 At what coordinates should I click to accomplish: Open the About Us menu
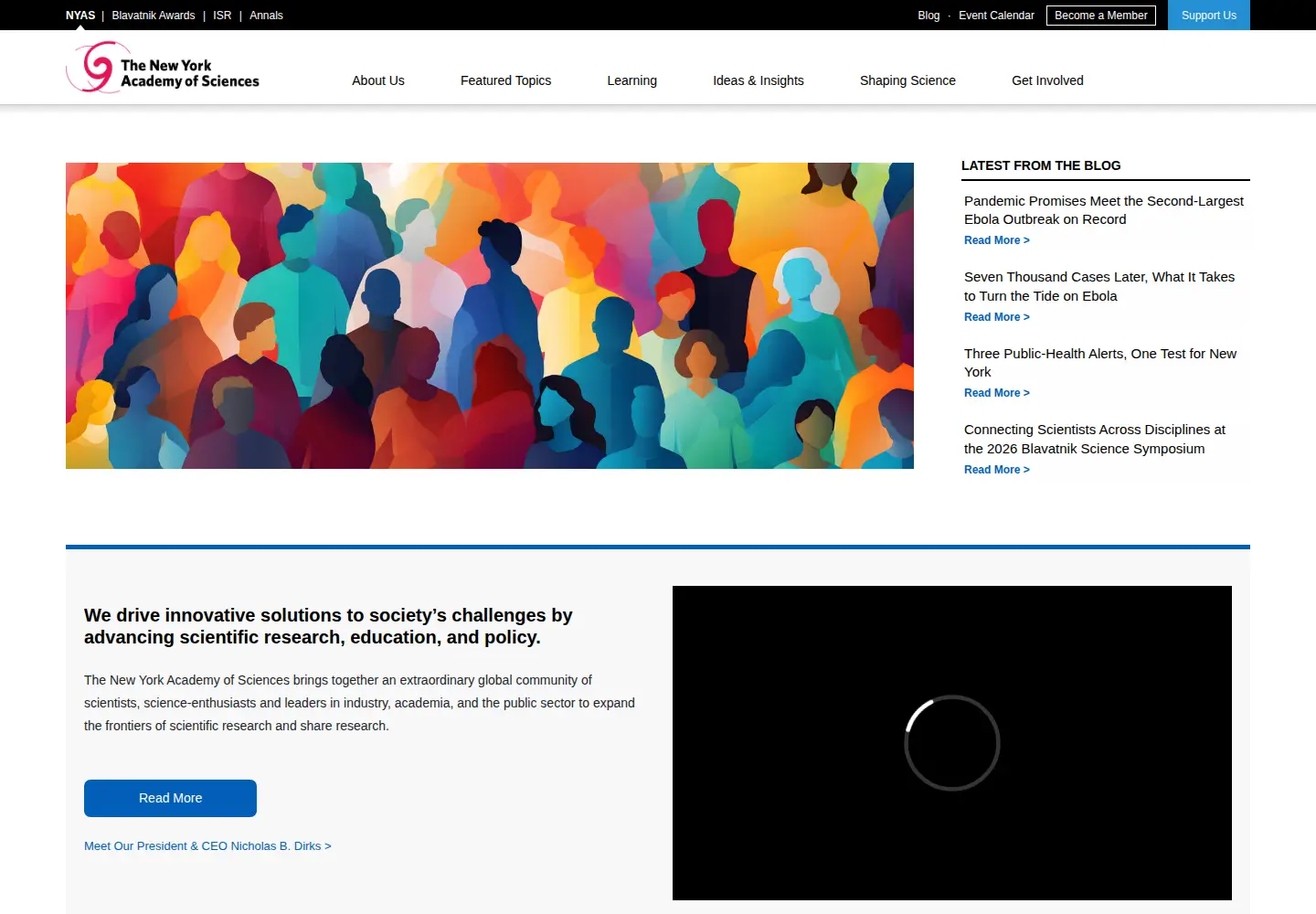378,80
